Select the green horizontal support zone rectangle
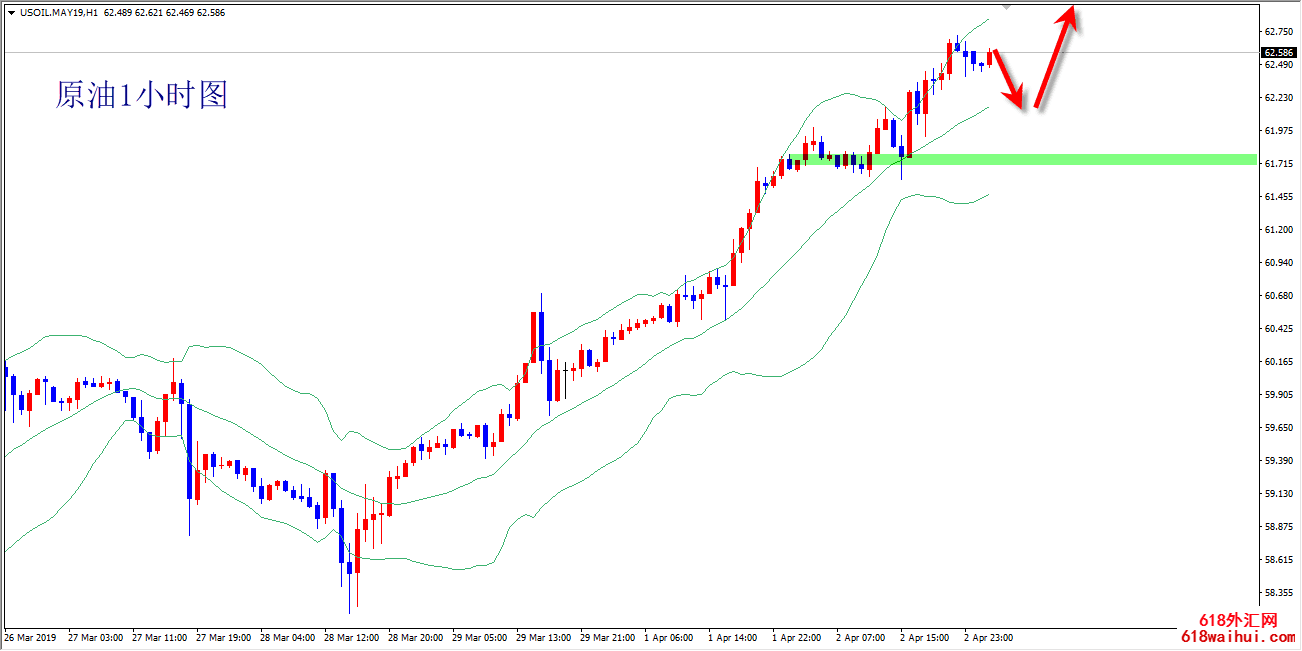 [x=1100, y=159]
